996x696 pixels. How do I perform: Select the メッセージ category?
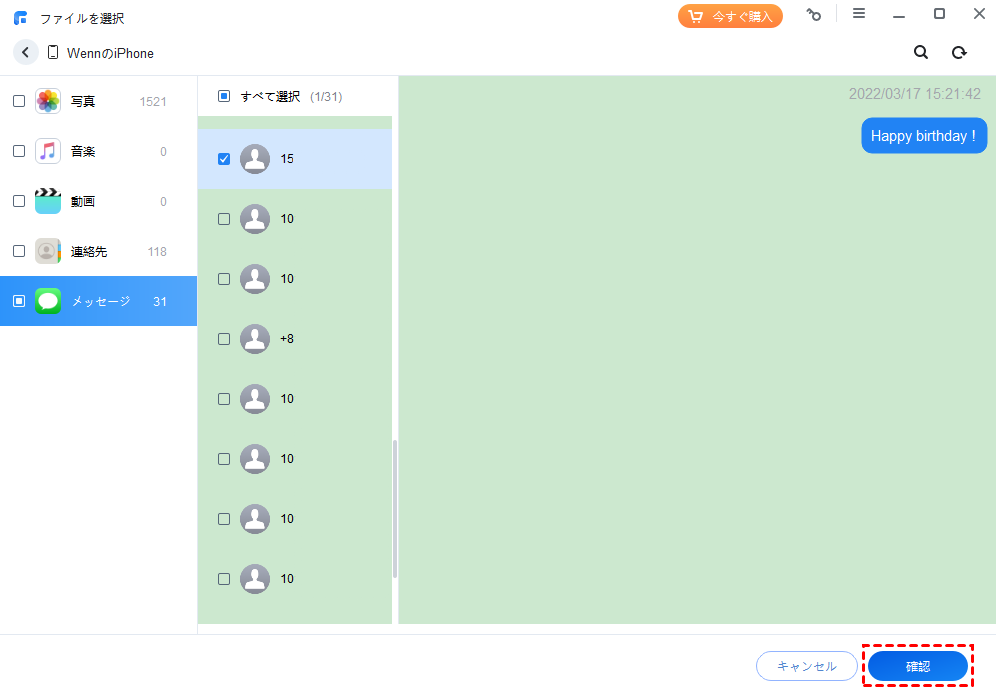pyautogui.click(x=100, y=301)
